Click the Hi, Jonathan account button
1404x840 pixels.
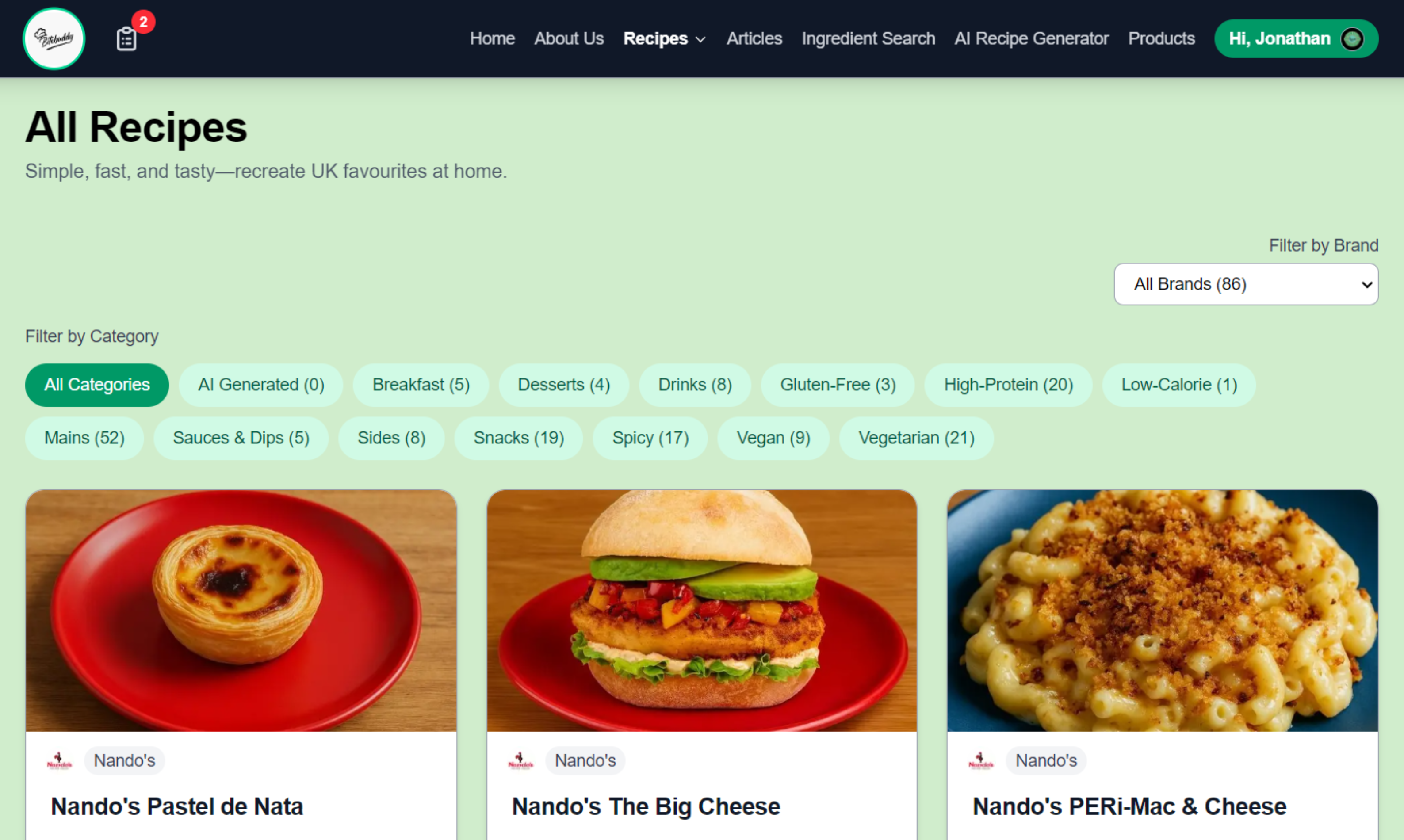coord(1296,38)
